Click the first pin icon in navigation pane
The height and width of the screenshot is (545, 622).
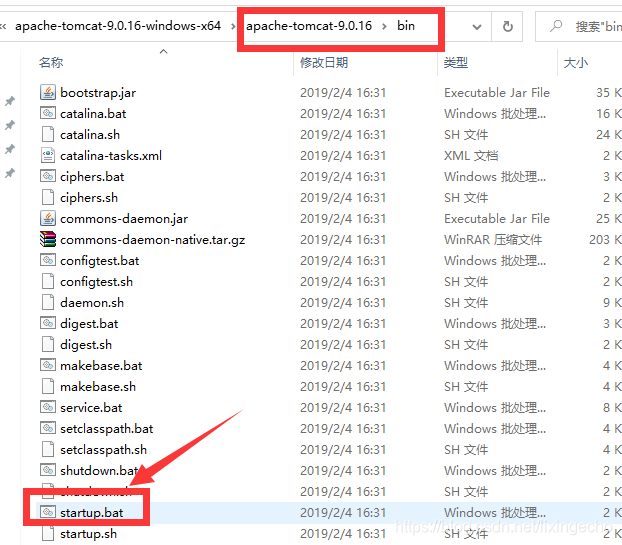[10, 101]
